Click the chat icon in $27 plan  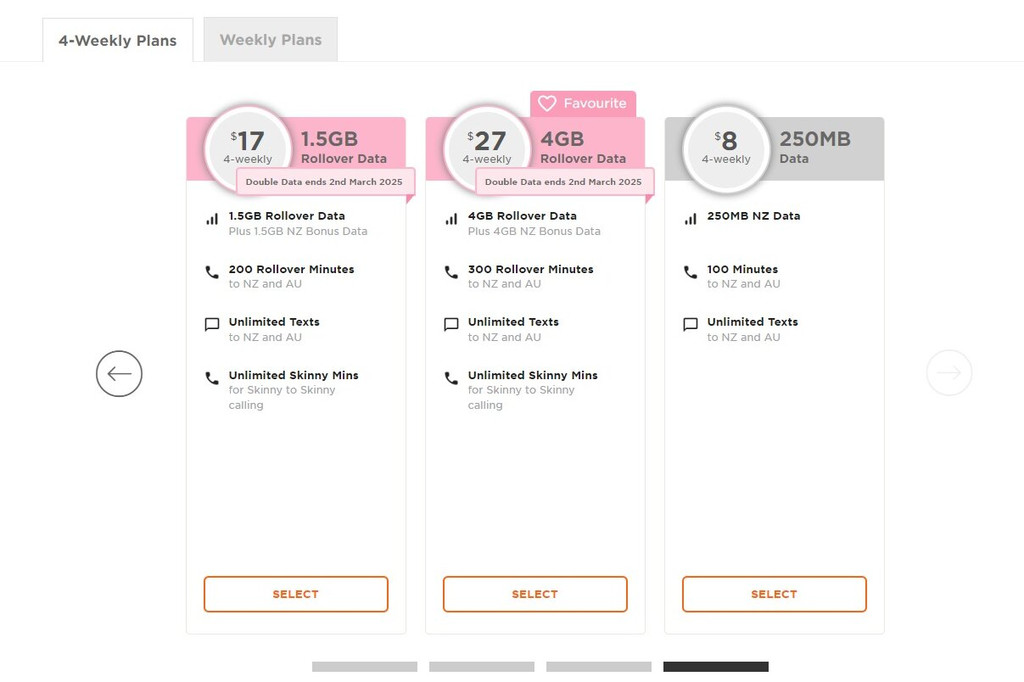point(451,325)
